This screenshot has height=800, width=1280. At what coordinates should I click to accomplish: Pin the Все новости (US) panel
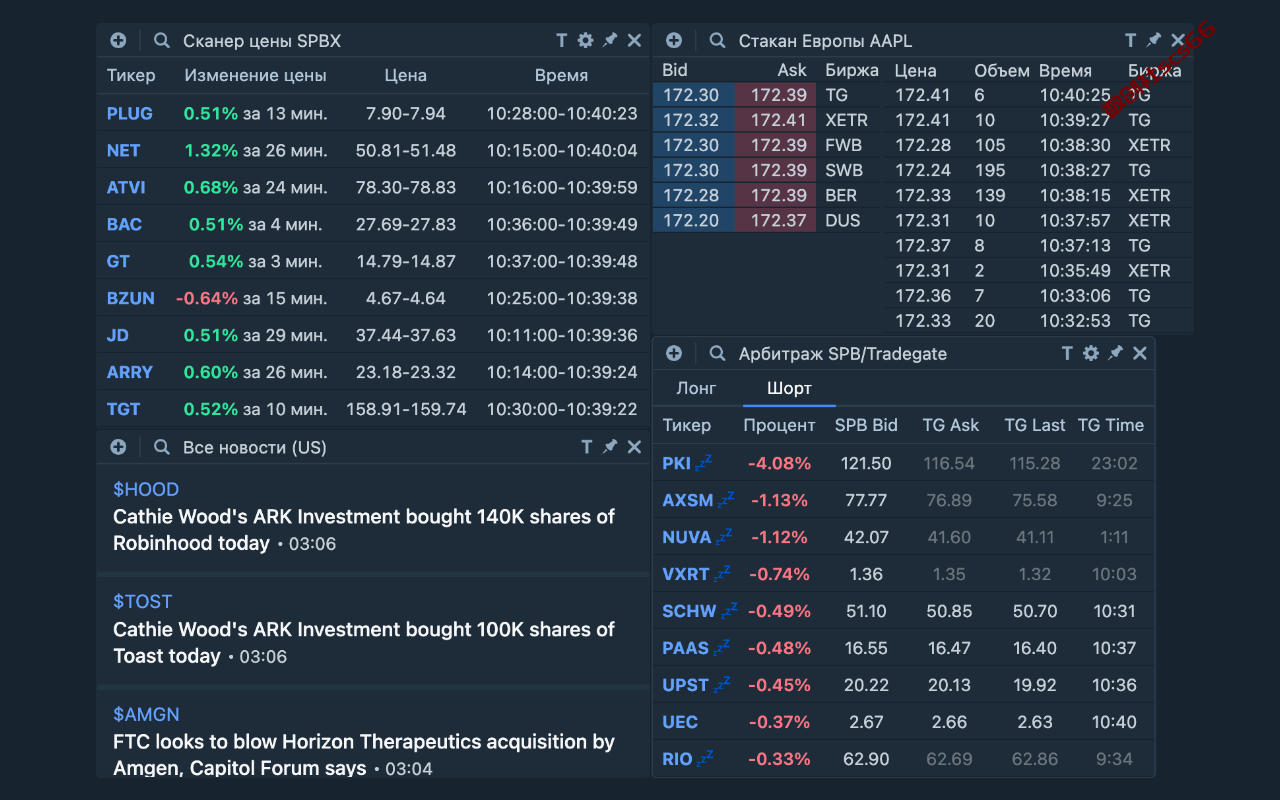(610, 447)
